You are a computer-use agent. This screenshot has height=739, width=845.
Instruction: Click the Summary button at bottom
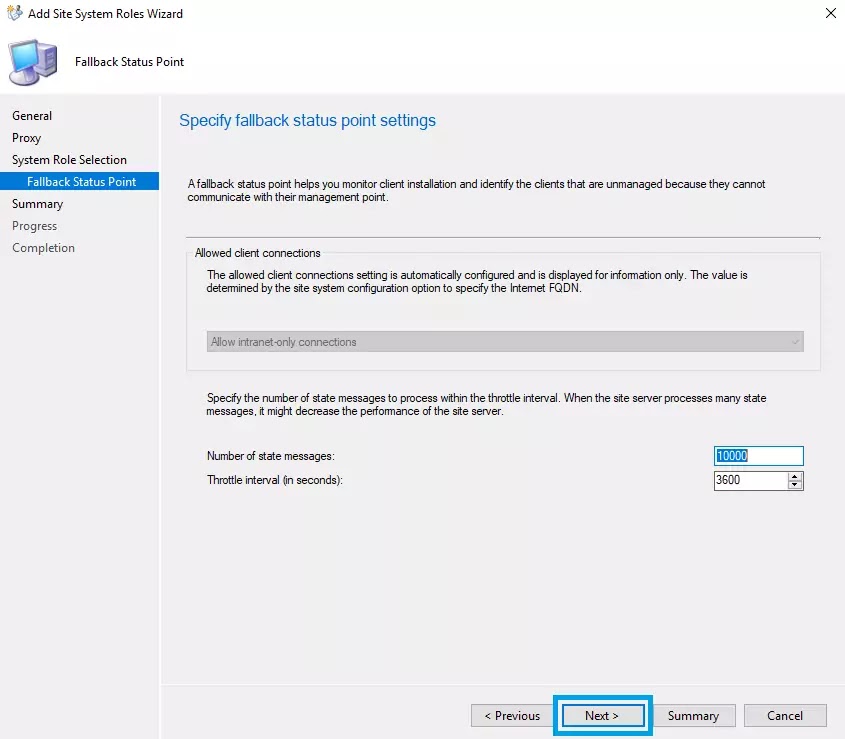[x=694, y=716]
